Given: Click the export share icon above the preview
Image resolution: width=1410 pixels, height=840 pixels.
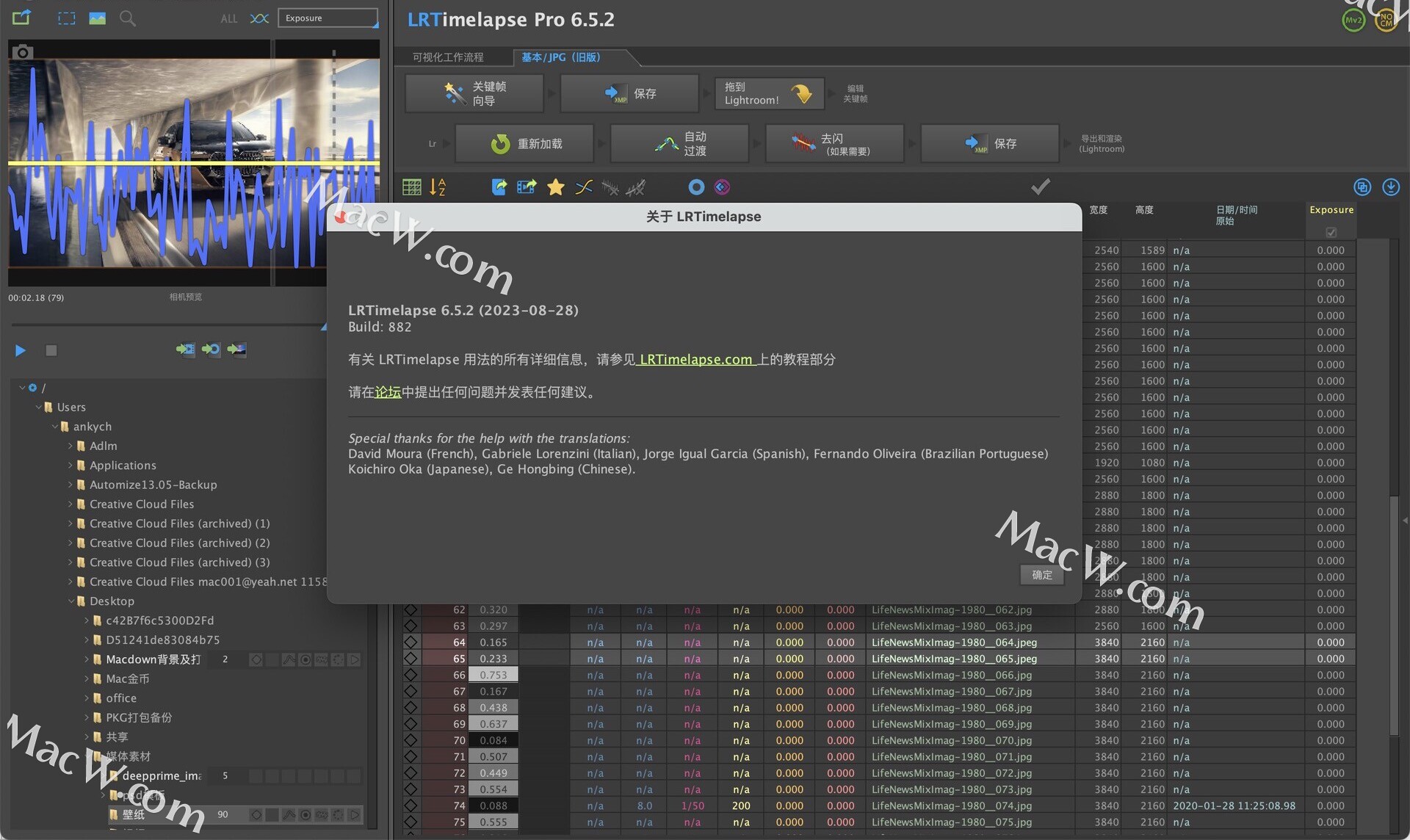Looking at the screenshot, I should 22,17.
